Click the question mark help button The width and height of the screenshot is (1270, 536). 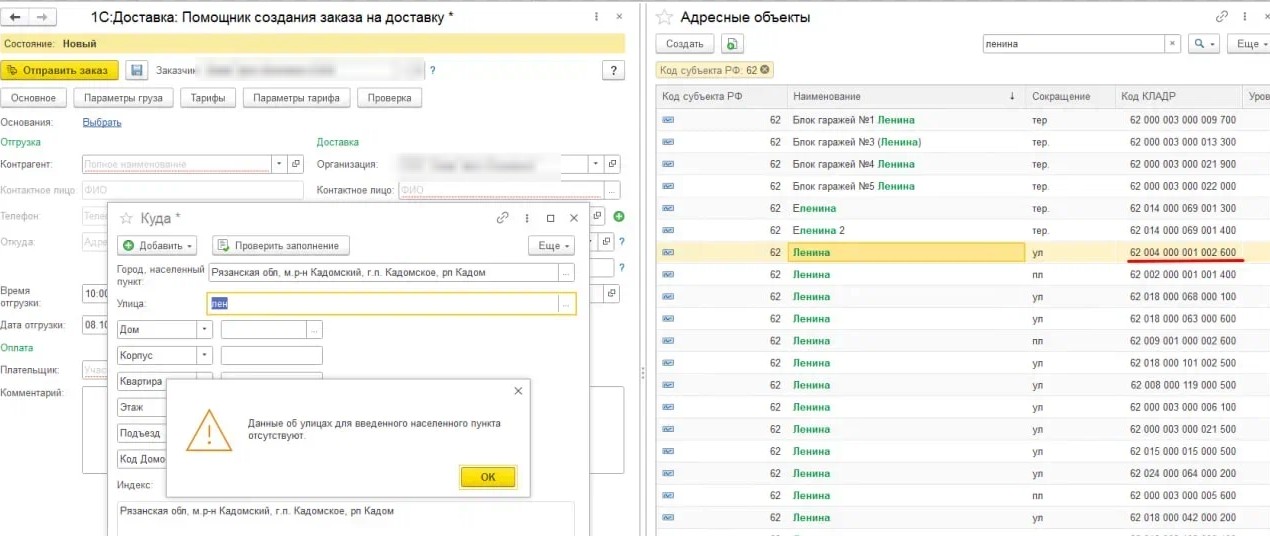click(x=613, y=70)
